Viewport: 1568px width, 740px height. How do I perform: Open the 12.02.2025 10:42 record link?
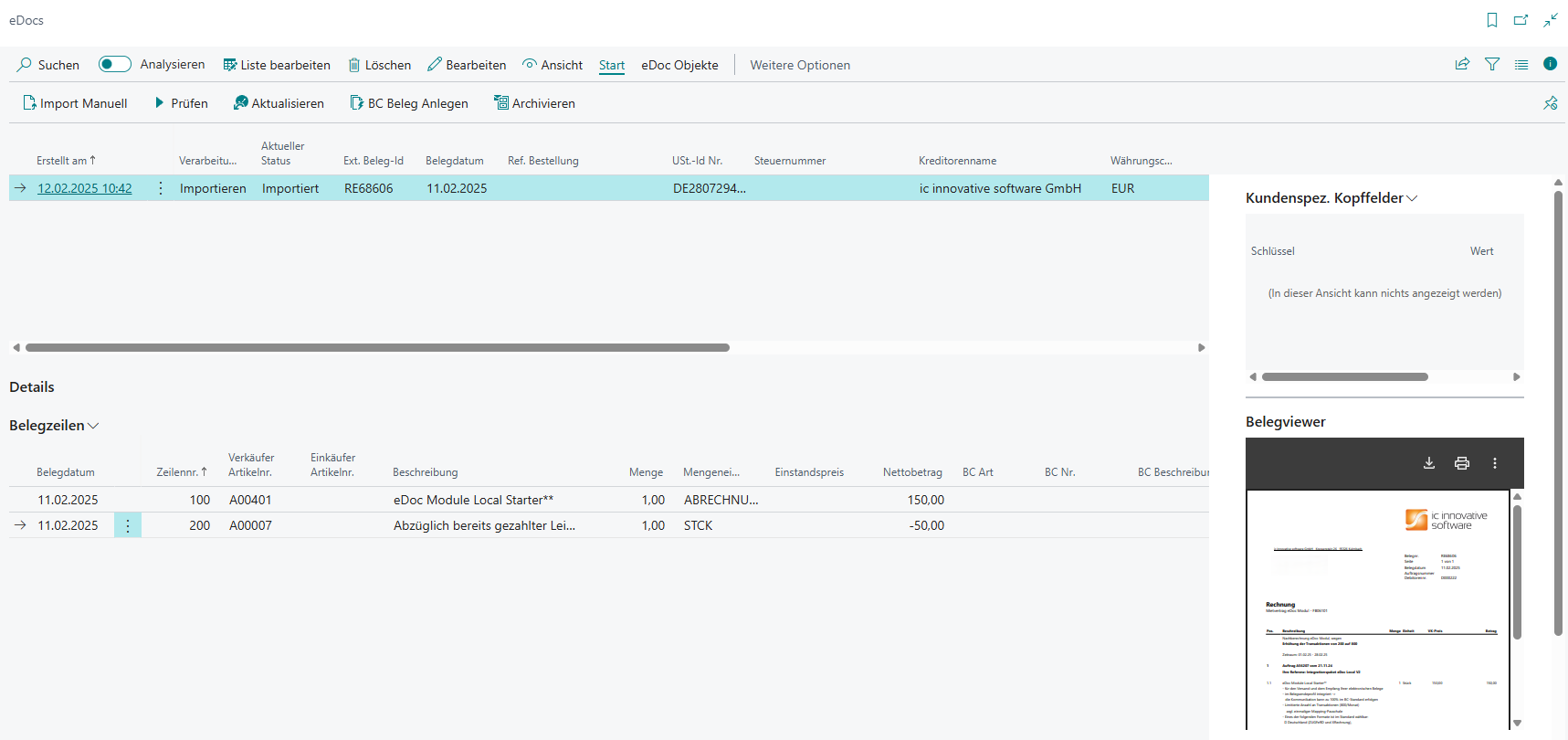point(85,188)
